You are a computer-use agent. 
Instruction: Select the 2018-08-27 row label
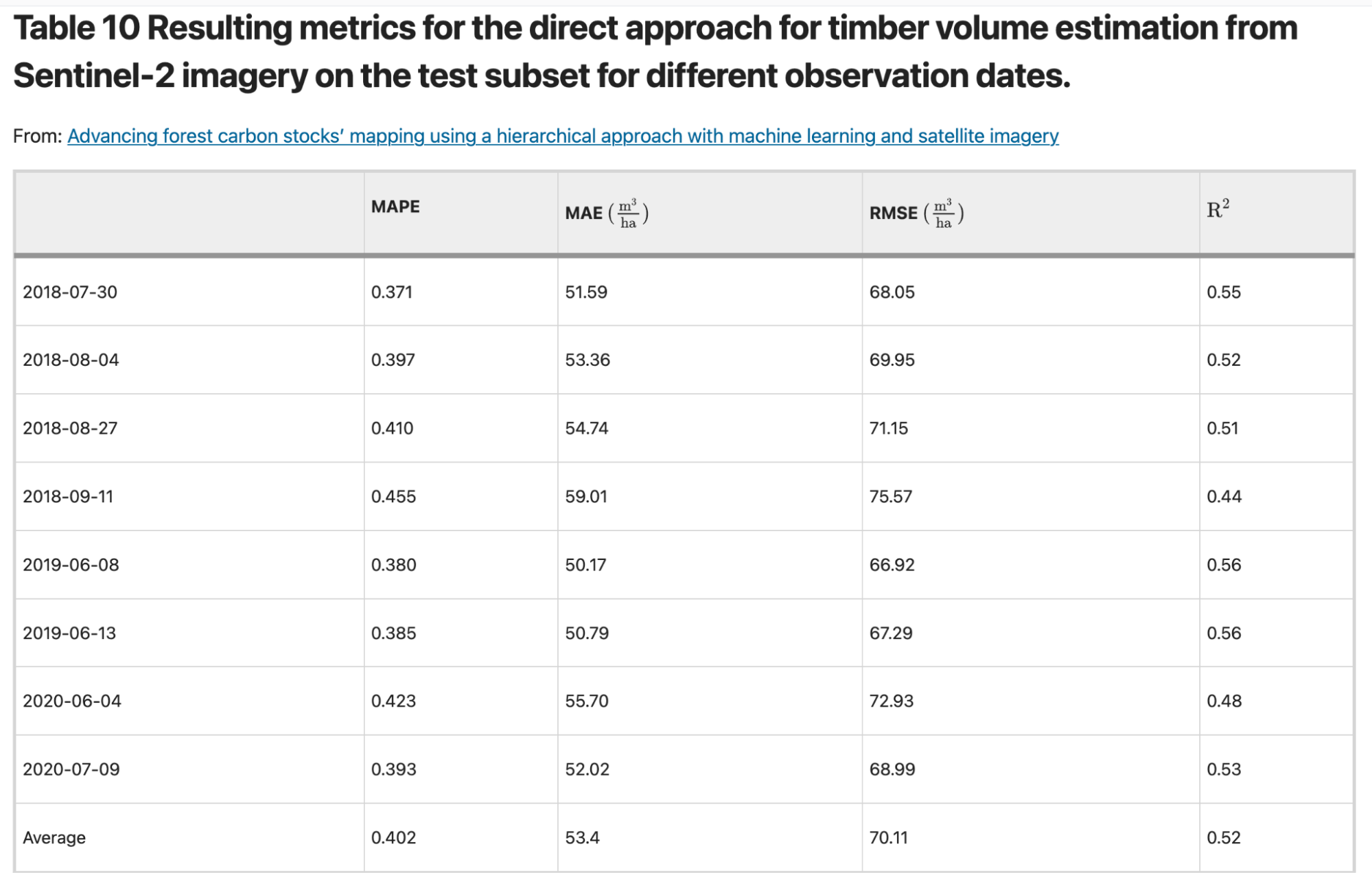(70, 428)
